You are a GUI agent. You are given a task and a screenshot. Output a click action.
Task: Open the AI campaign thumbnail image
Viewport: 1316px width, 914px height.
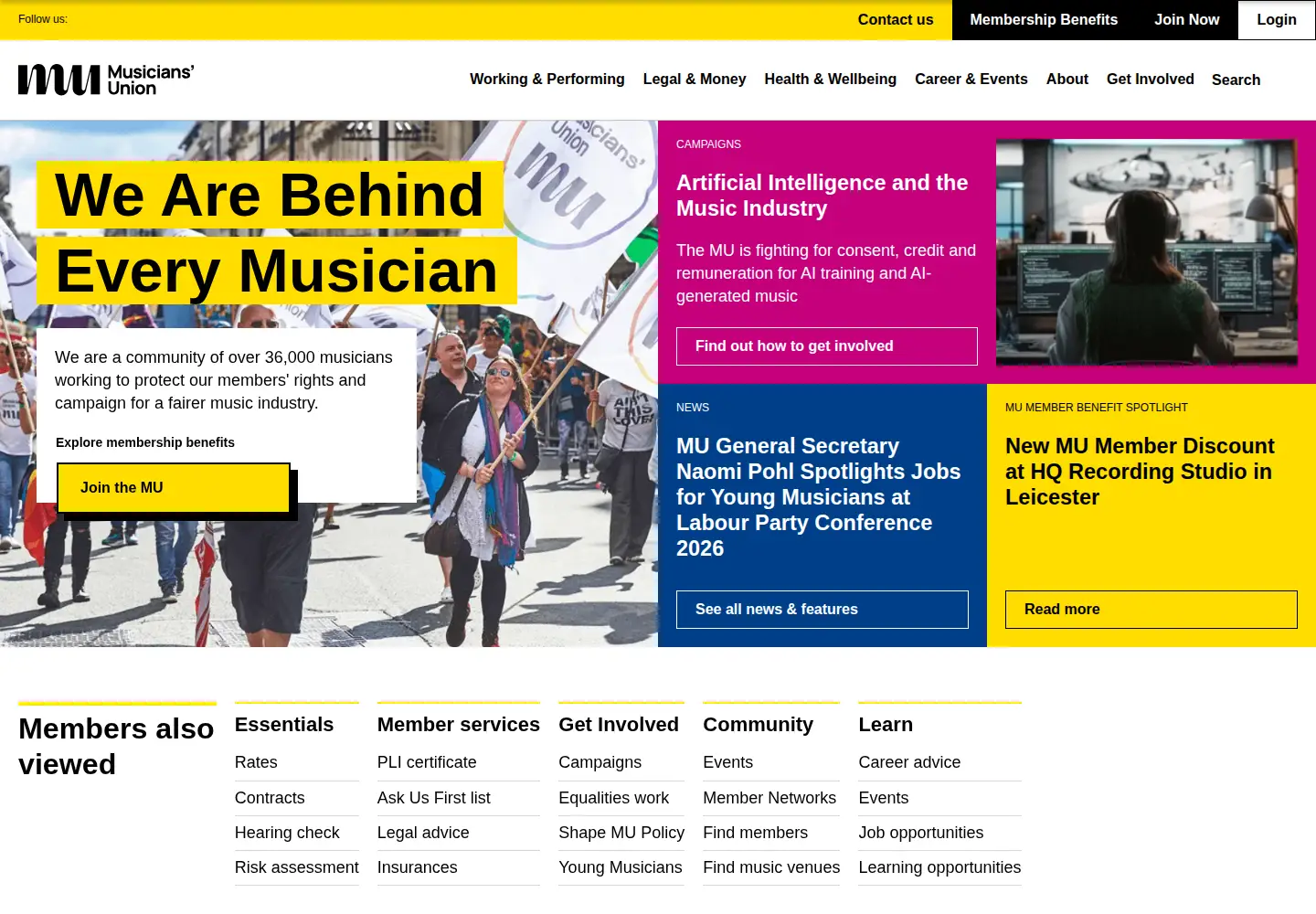pos(1147,252)
